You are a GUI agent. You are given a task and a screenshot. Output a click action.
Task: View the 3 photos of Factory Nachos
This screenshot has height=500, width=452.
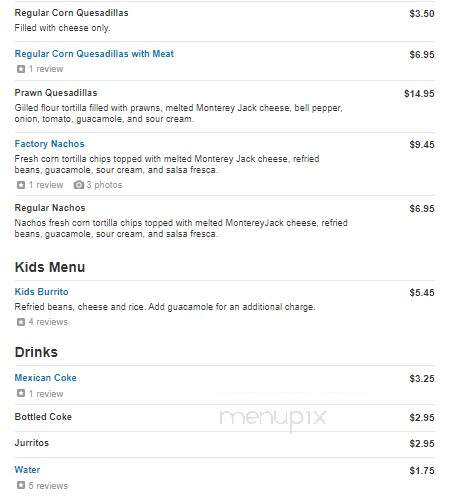(x=104, y=185)
